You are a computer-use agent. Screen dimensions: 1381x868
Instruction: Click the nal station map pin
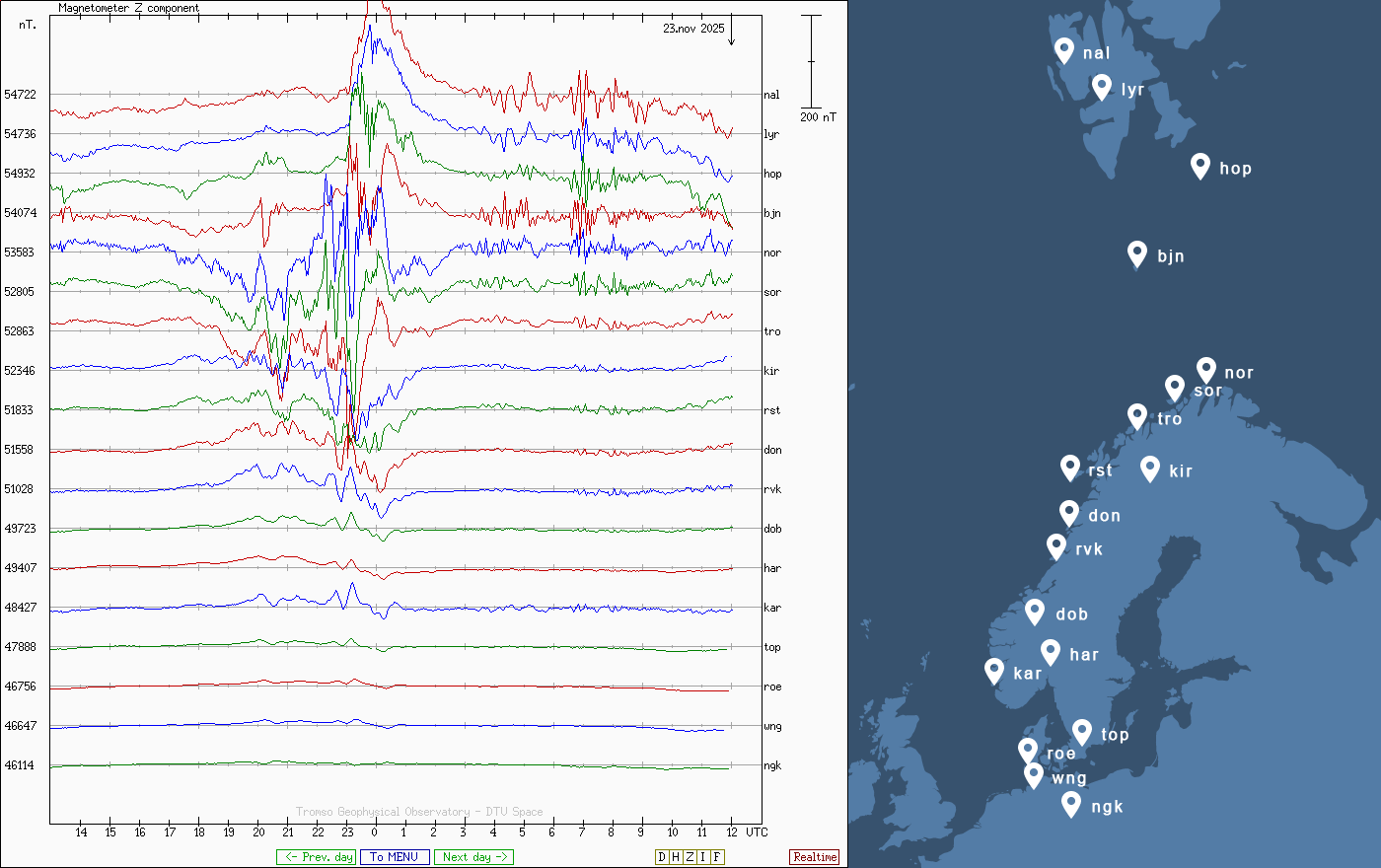pyautogui.click(x=1064, y=50)
